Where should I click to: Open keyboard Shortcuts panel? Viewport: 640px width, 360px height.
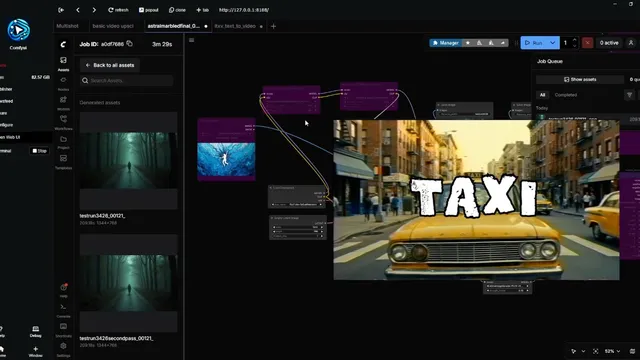(x=63, y=330)
